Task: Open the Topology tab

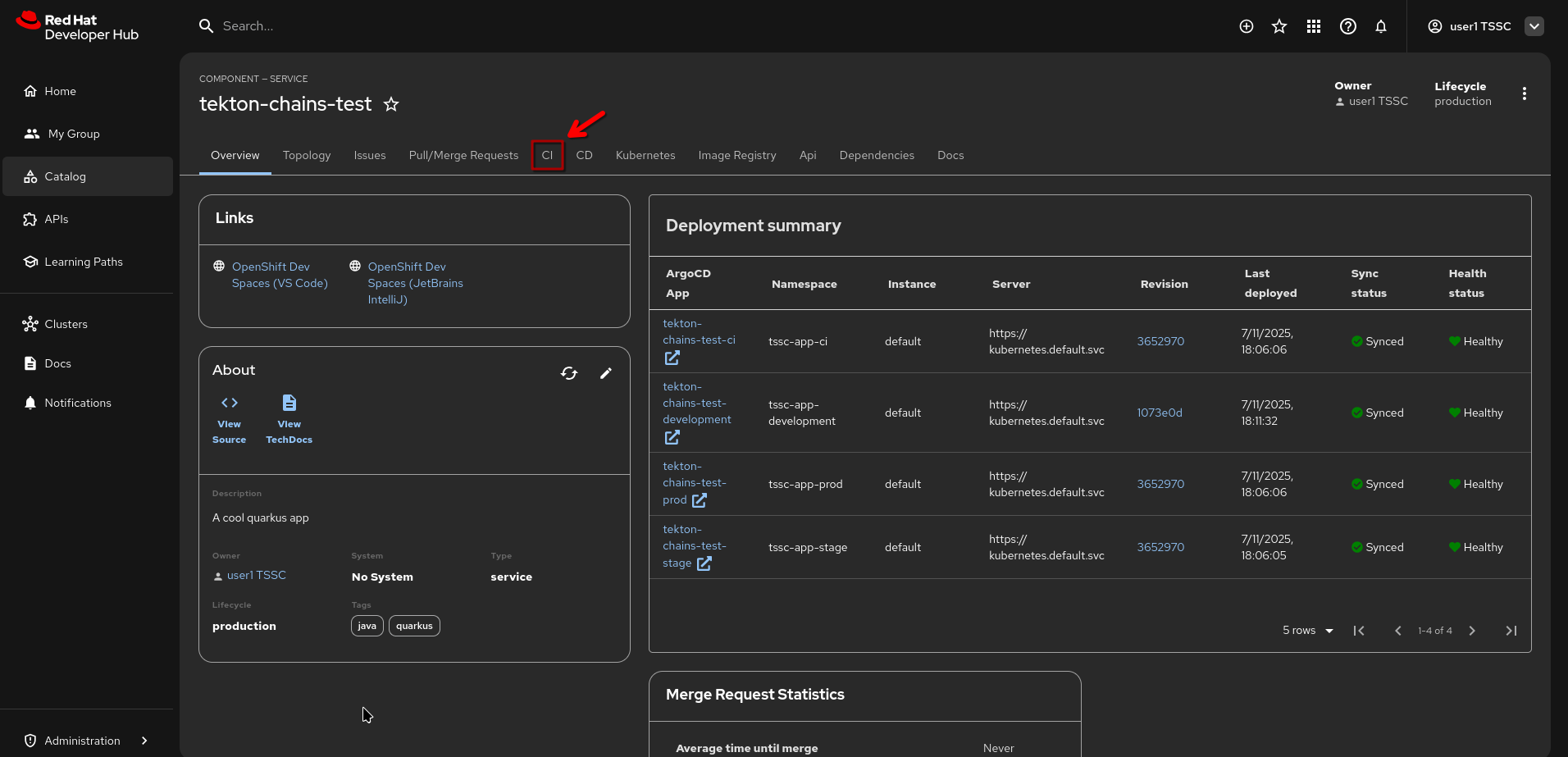Action: (x=307, y=155)
